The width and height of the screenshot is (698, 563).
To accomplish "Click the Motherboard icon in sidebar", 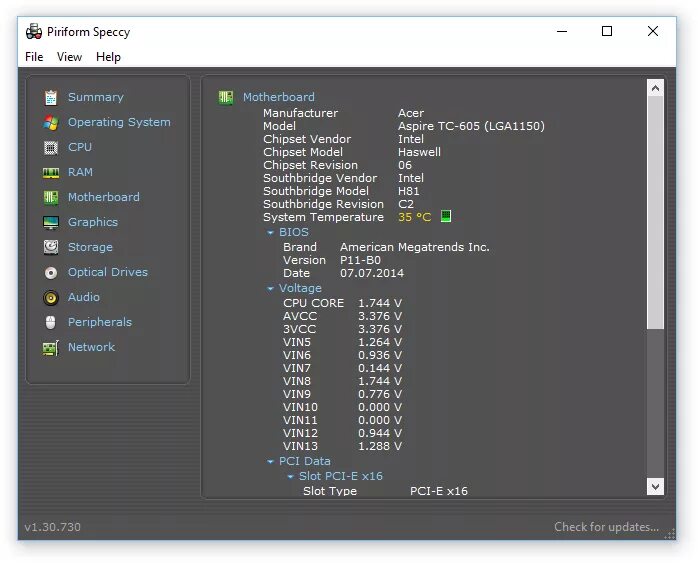I will pos(51,198).
